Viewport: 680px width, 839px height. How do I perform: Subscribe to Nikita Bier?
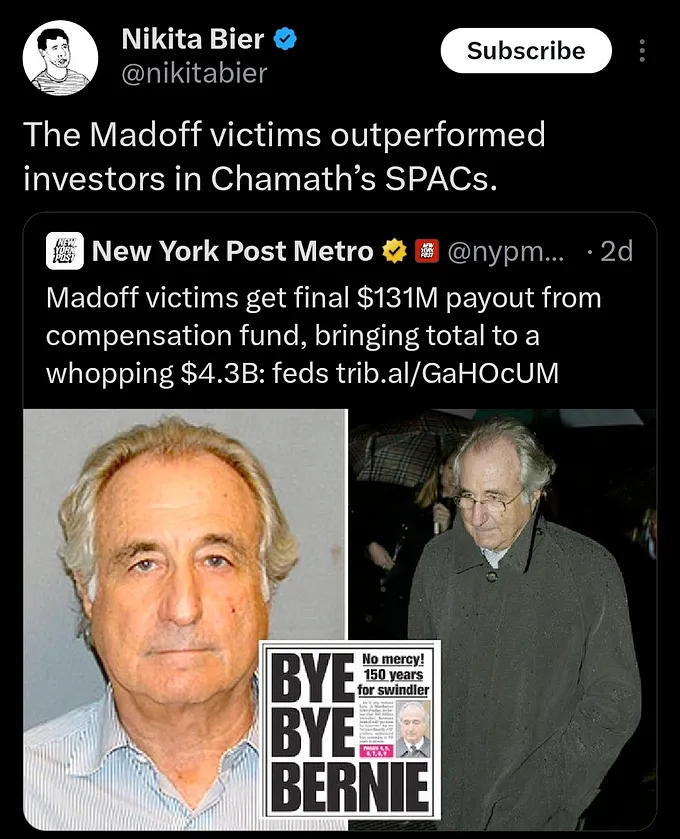point(526,50)
